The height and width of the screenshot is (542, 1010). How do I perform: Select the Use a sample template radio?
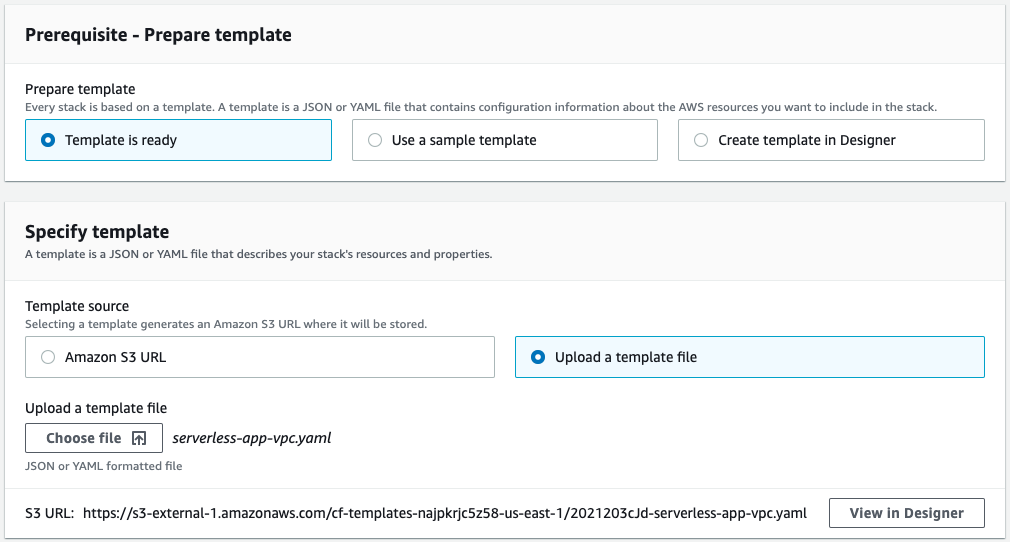point(375,140)
